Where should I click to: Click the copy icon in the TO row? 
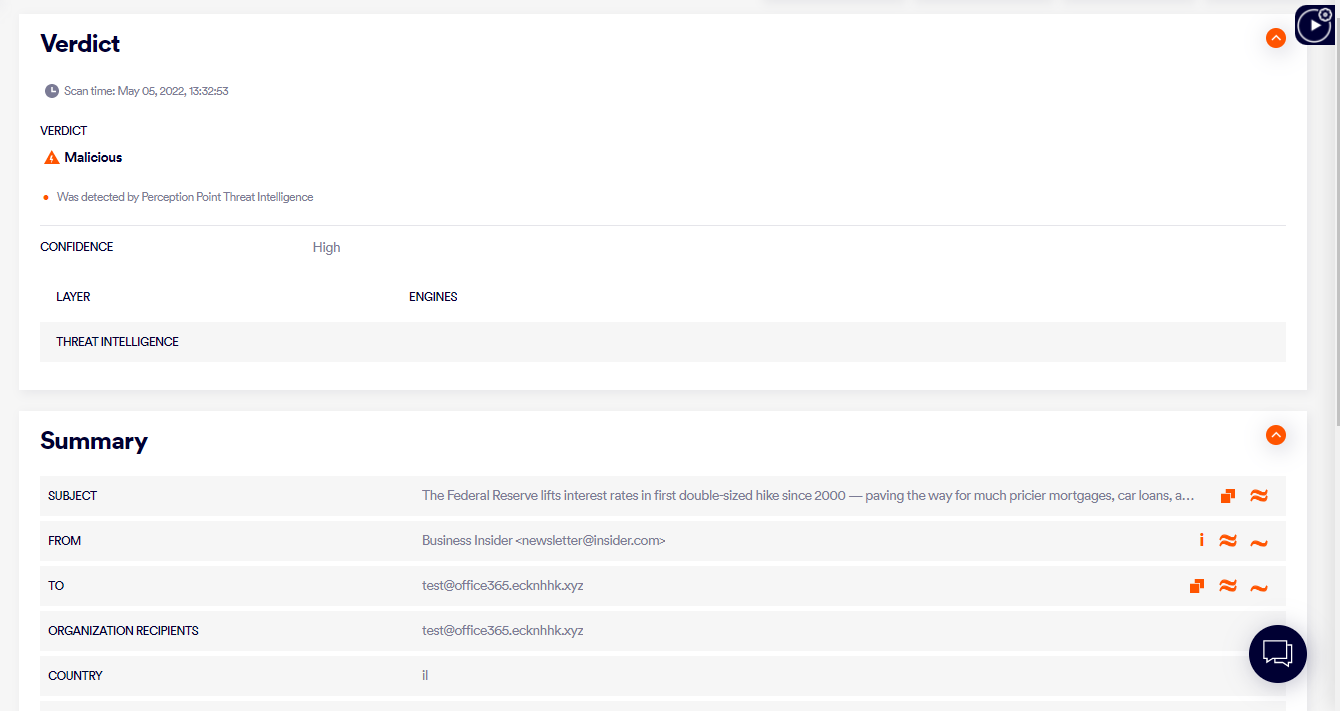pos(1197,586)
